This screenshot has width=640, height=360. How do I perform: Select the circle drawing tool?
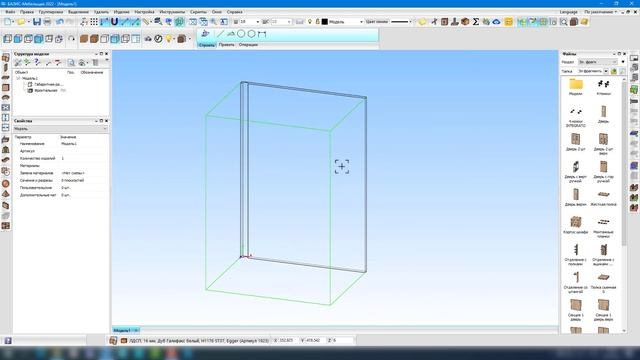tap(241, 34)
